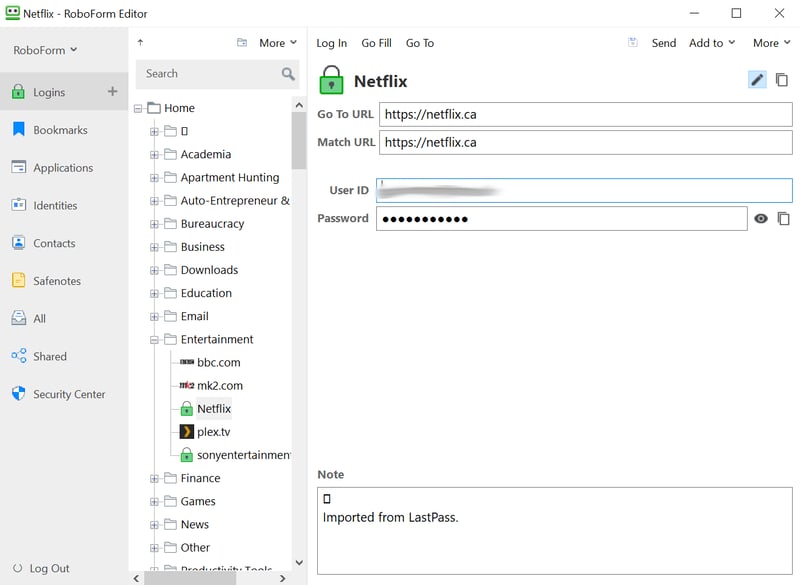Click the copy icon next to pencil
Viewport: 800px width, 585px height.
(782, 80)
